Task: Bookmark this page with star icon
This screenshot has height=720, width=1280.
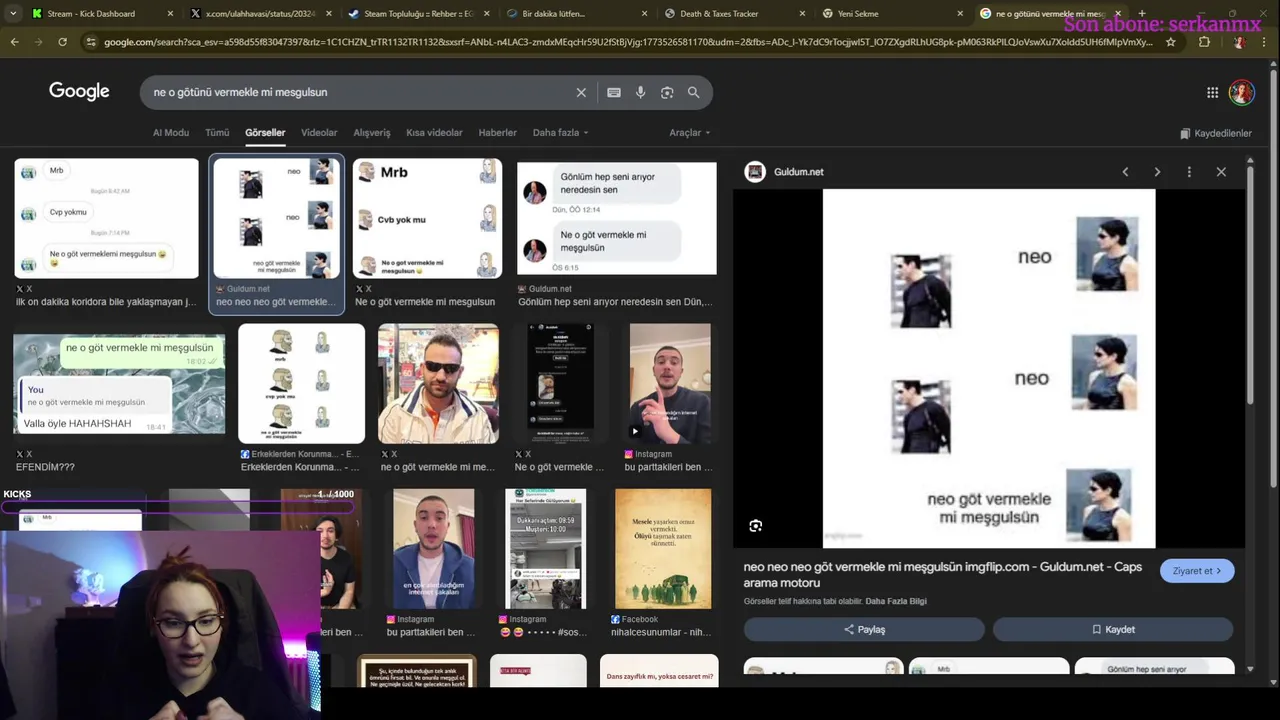Action: pyautogui.click(x=1171, y=42)
